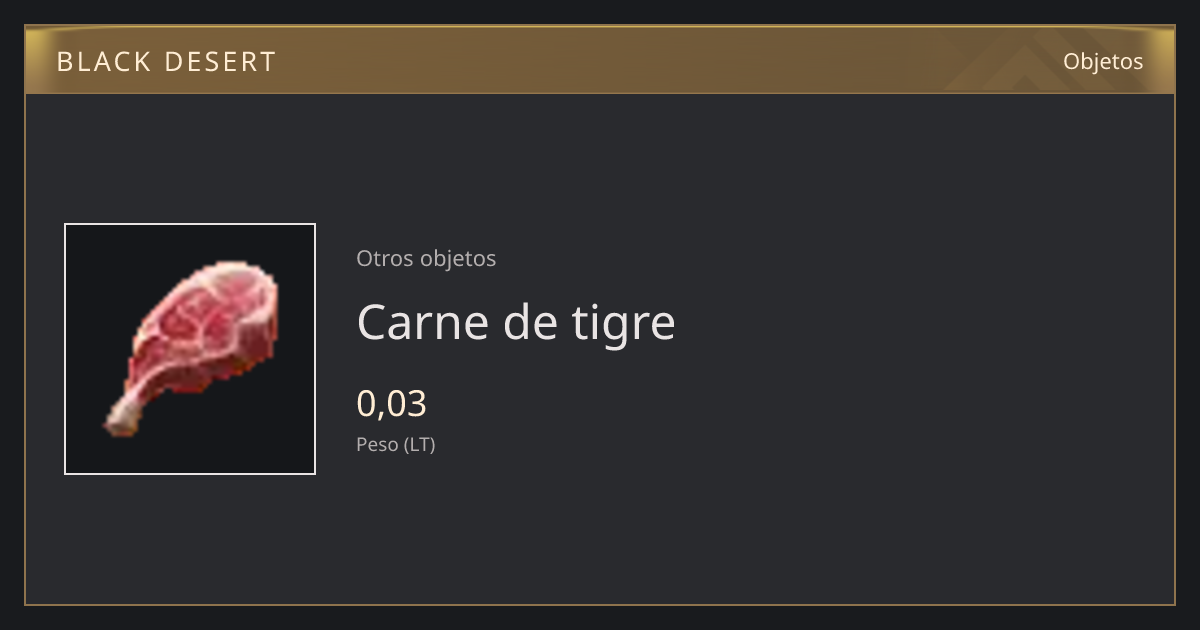
Task: Click the white-framed item picture box
Action: pyautogui.click(x=190, y=349)
